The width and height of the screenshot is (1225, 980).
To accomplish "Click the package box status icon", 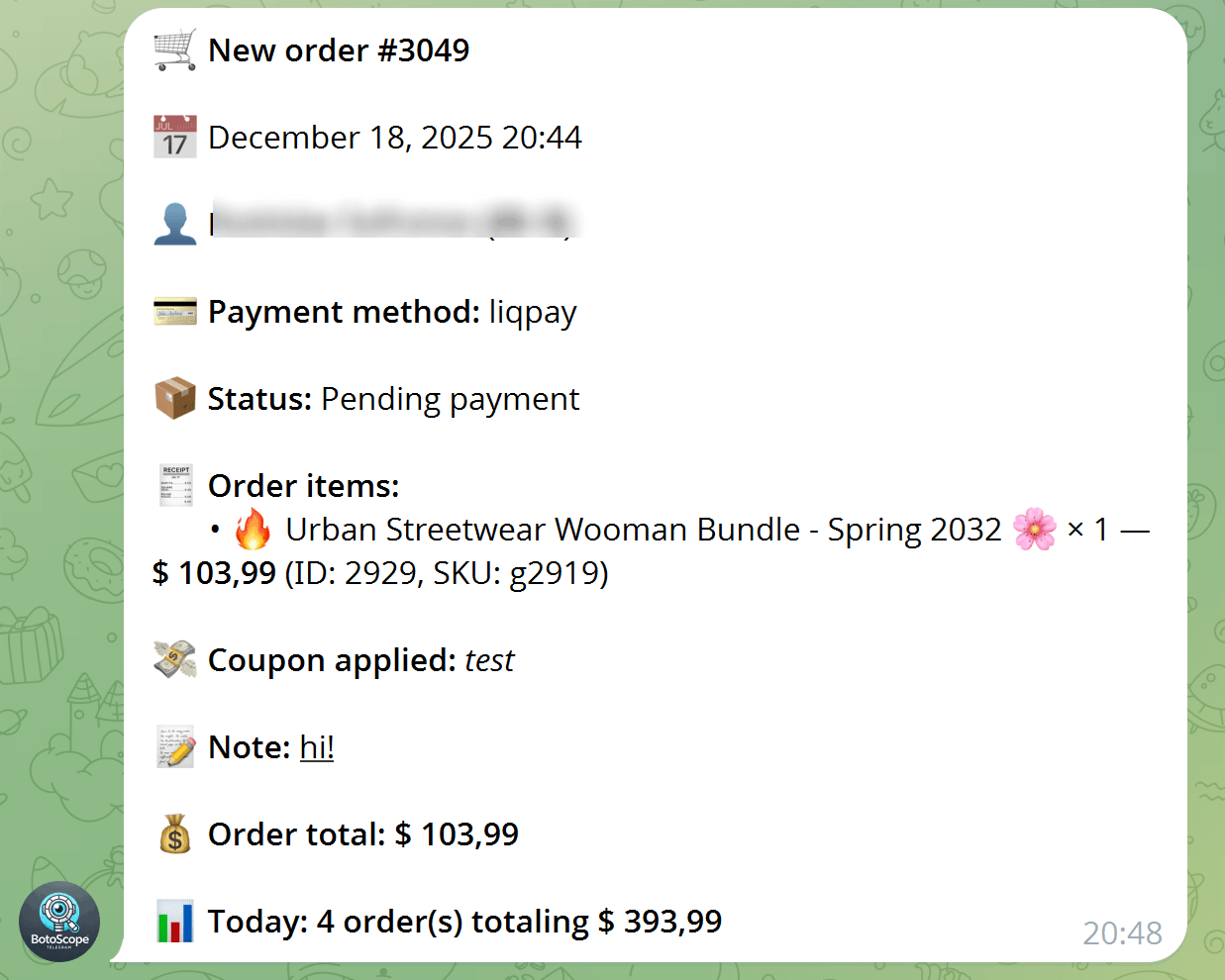I will coord(175,398).
